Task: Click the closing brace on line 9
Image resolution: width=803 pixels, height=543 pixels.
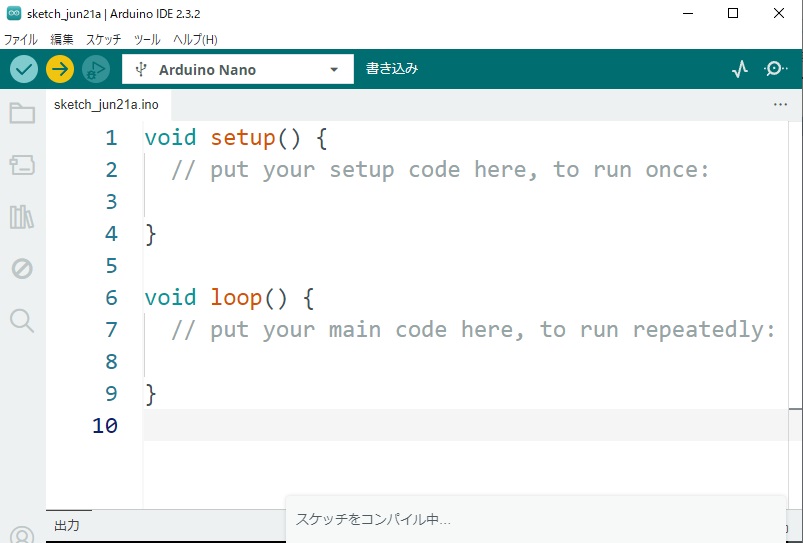Action: (151, 394)
